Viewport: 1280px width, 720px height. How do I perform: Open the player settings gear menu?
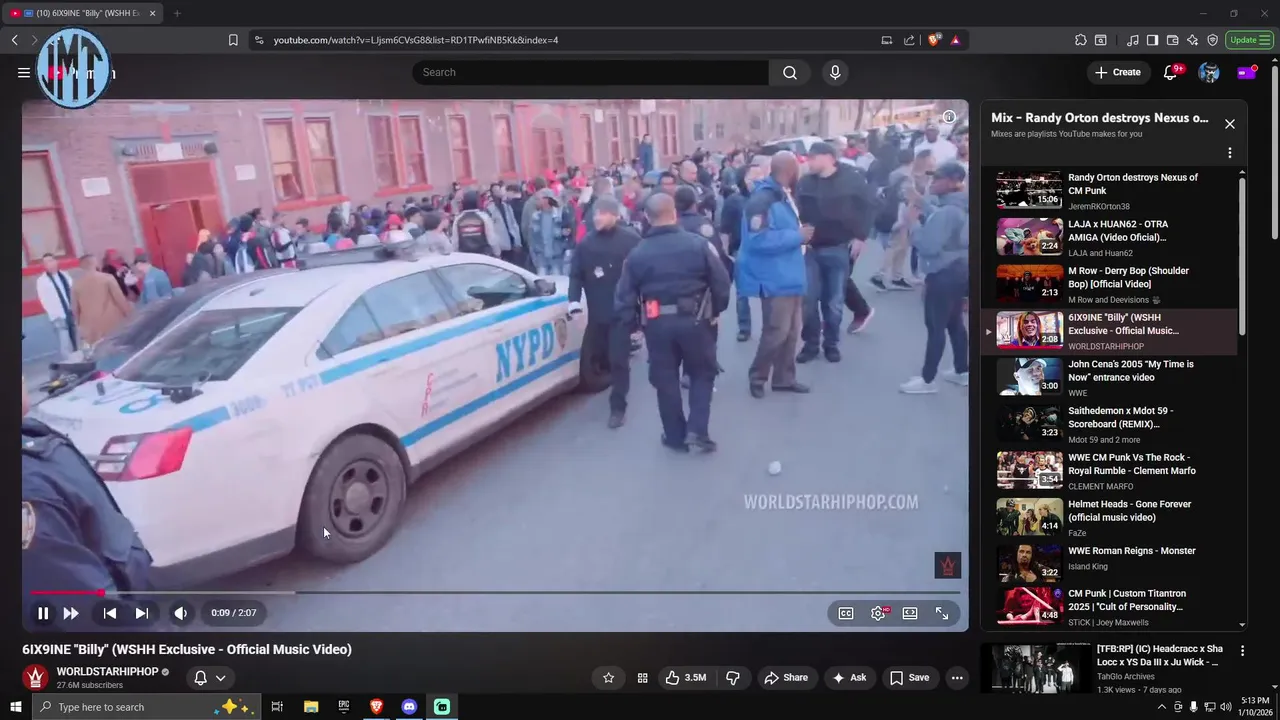[x=878, y=613]
